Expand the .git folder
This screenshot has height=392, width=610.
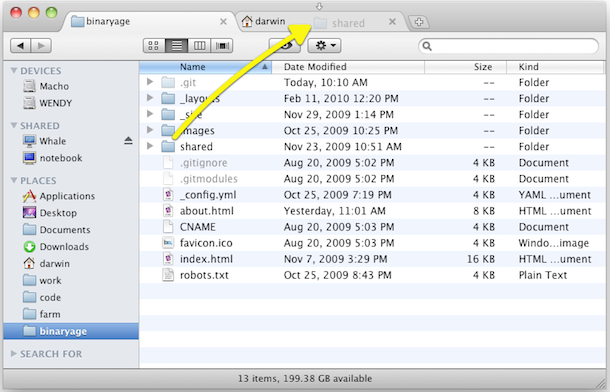click(x=150, y=82)
